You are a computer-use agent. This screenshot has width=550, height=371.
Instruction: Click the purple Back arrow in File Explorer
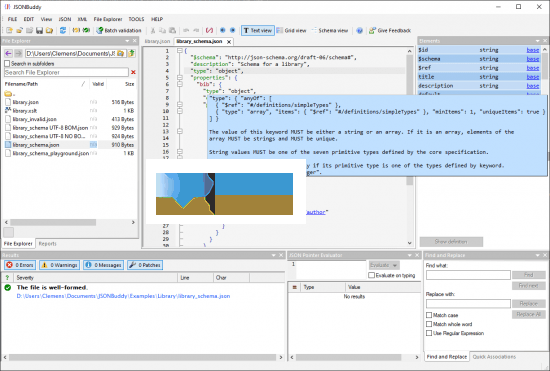tap(8, 53)
